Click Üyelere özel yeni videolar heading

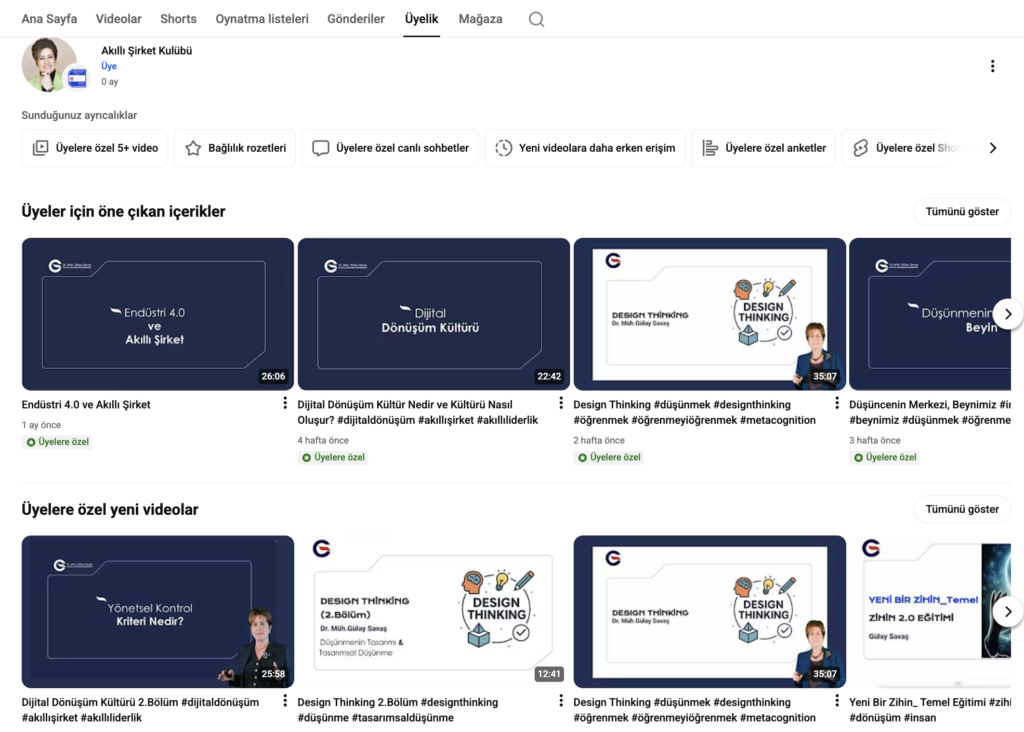[x=110, y=509]
